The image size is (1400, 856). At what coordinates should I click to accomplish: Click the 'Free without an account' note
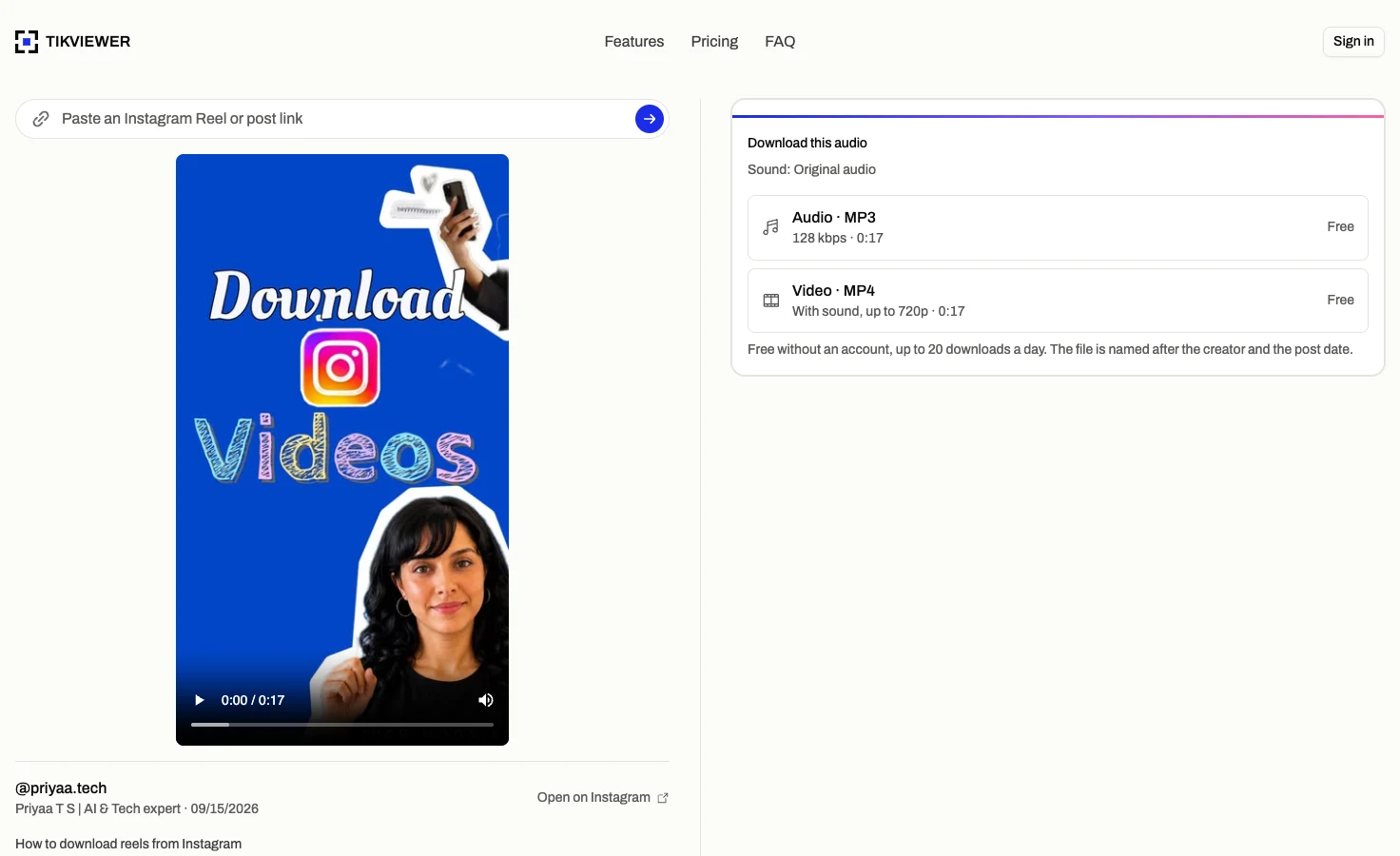coord(1050,349)
